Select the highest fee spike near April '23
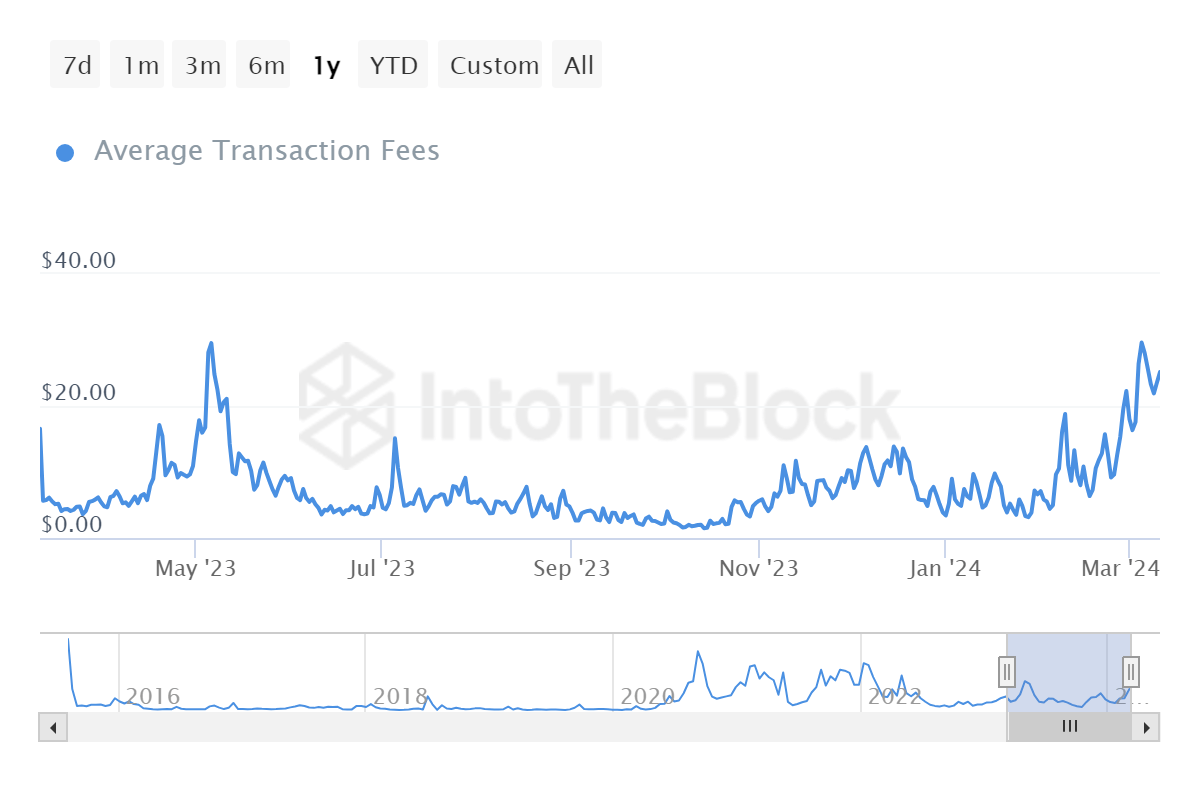The image size is (1200, 800). pos(211,342)
